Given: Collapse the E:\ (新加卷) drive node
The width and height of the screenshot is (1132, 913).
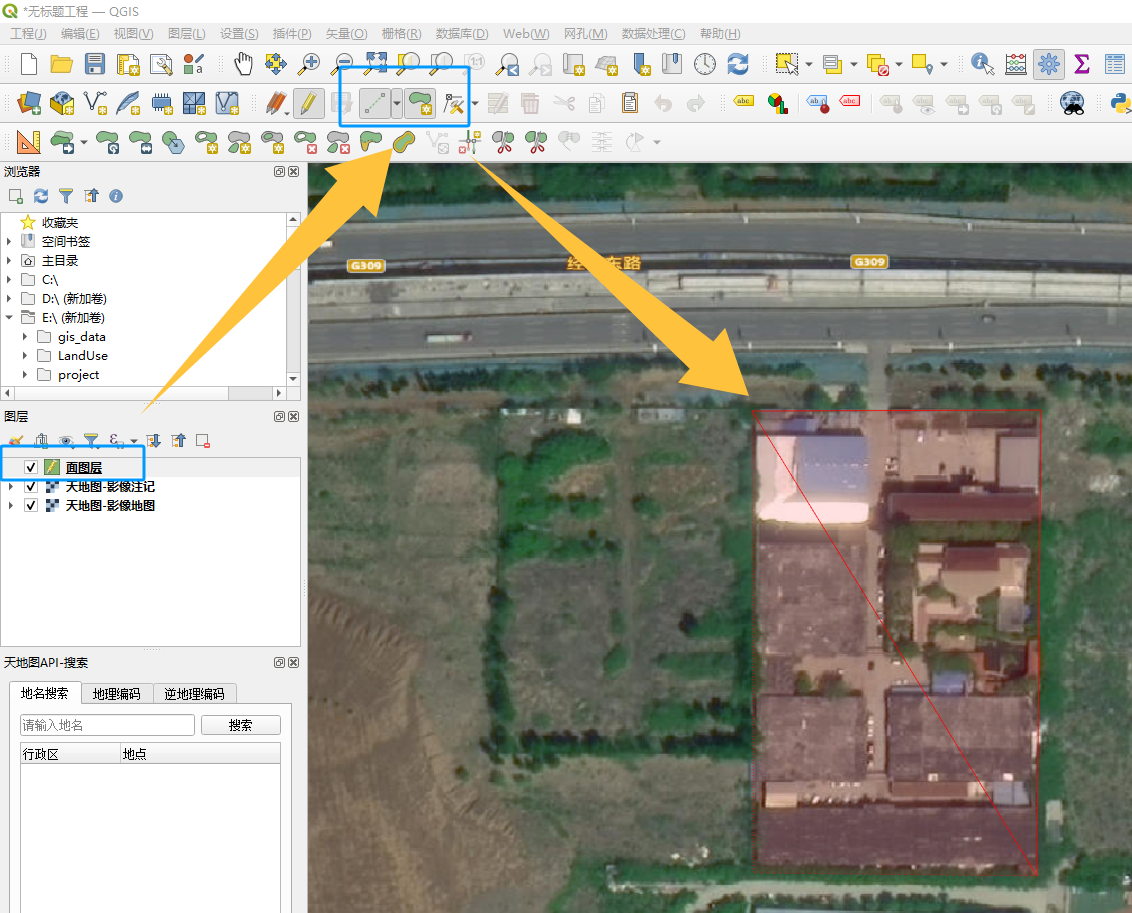Looking at the screenshot, I should coord(9,318).
